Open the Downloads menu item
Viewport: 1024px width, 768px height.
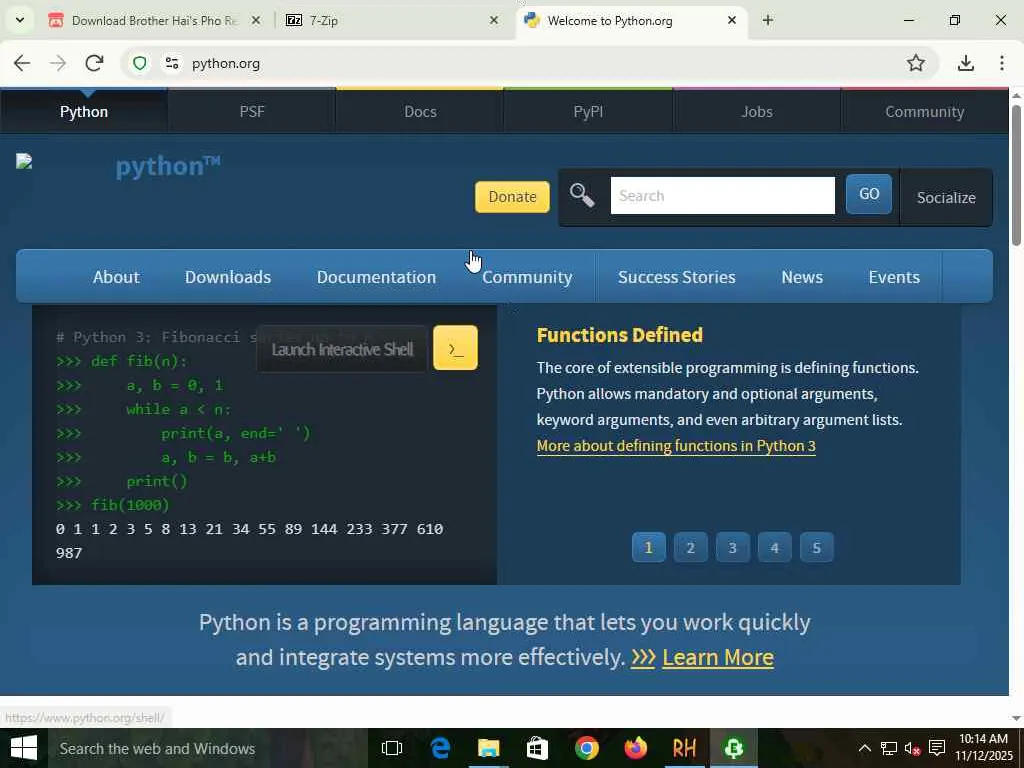(x=228, y=277)
